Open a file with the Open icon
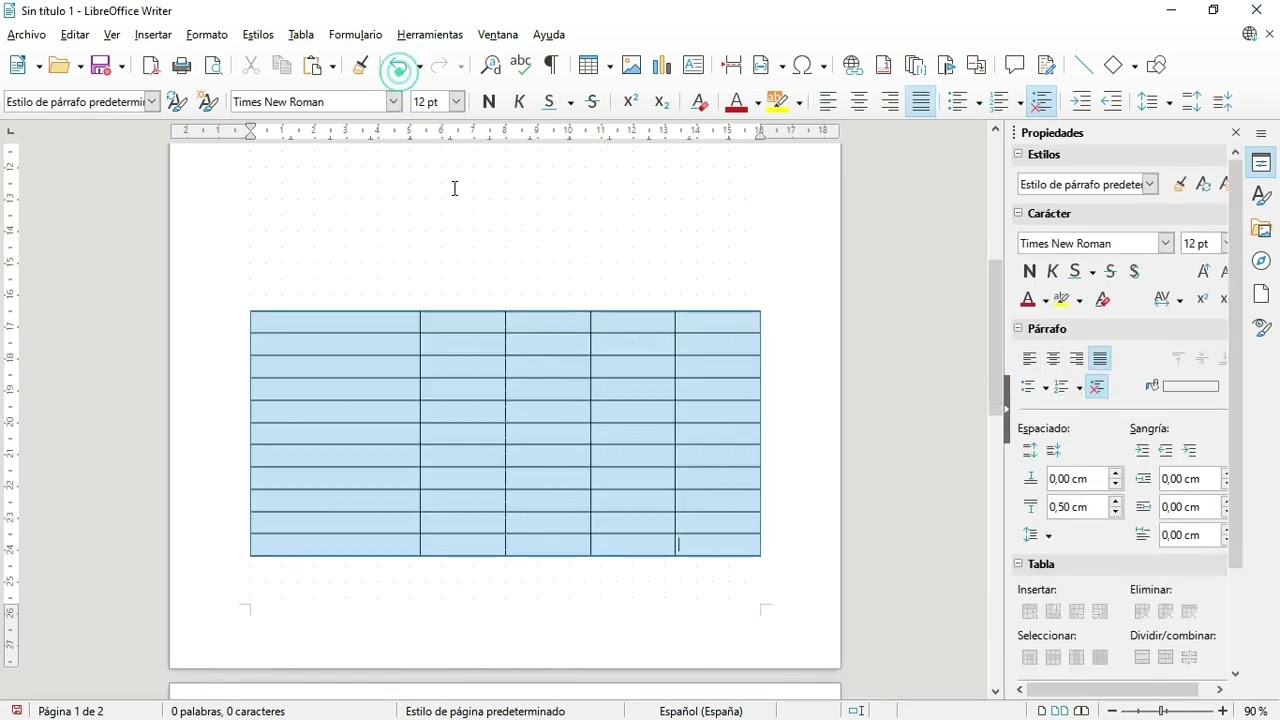 [x=60, y=66]
